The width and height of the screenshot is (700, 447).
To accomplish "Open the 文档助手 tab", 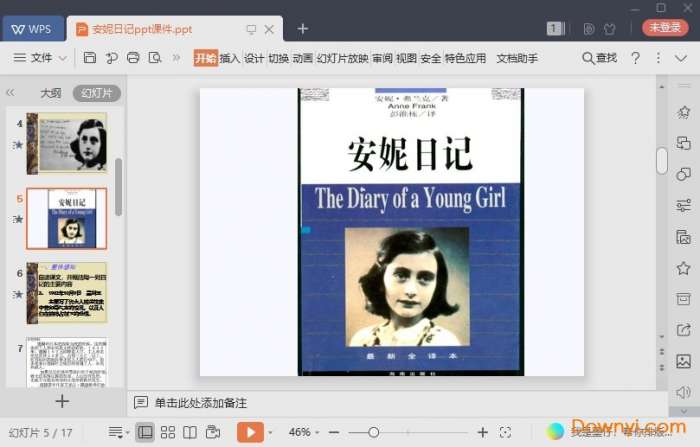I will click(x=517, y=58).
